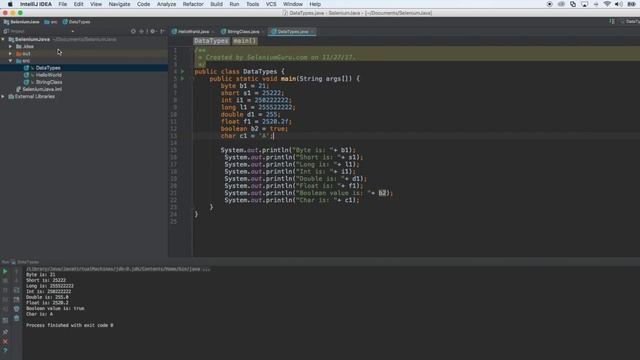640x360 pixels.
Task: Click the volume icon in the macOS menu bar
Action: 618,4
